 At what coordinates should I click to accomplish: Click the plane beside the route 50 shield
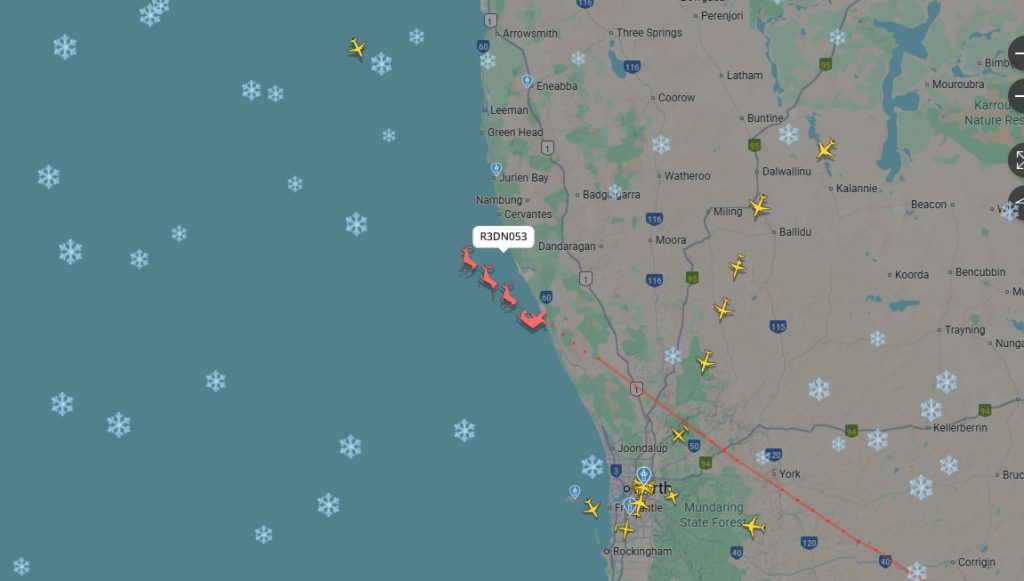point(679,434)
